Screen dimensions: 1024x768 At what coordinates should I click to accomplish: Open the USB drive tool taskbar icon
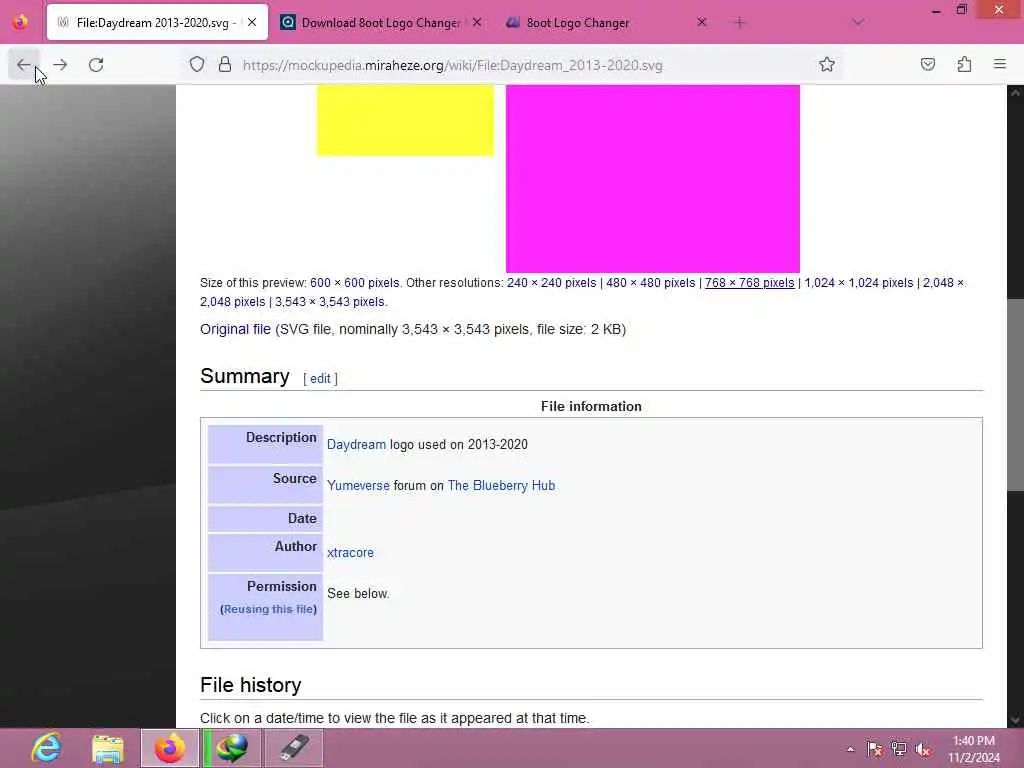click(x=294, y=748)
